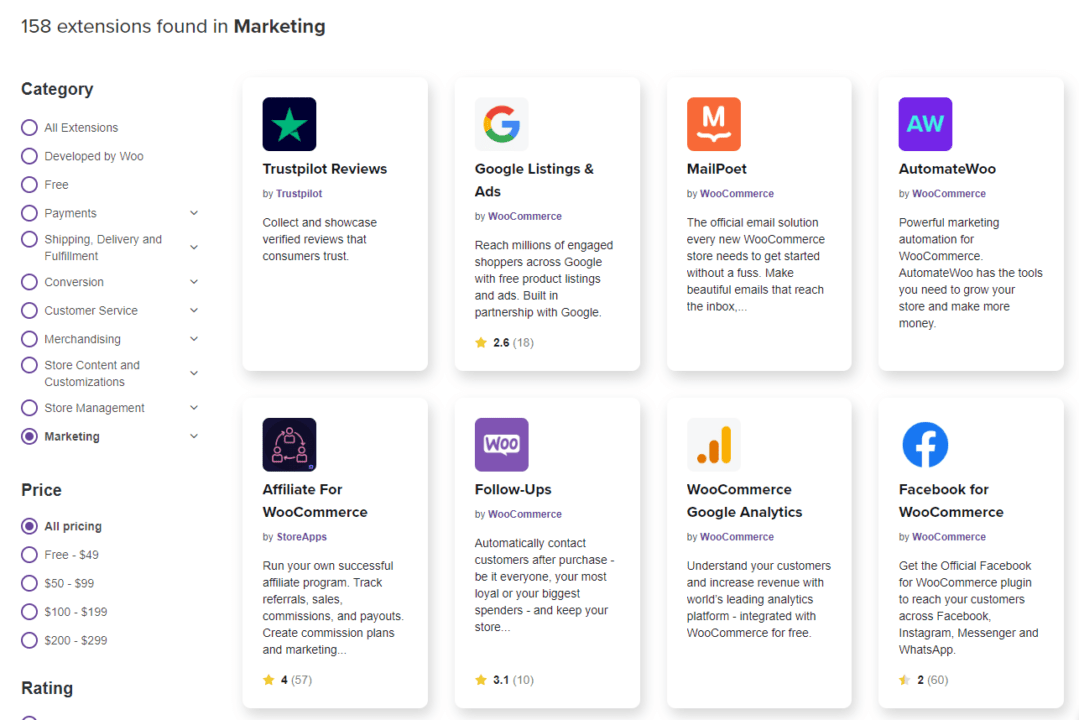
Task: Open the MailPoet title link
Action: (716, 168)
